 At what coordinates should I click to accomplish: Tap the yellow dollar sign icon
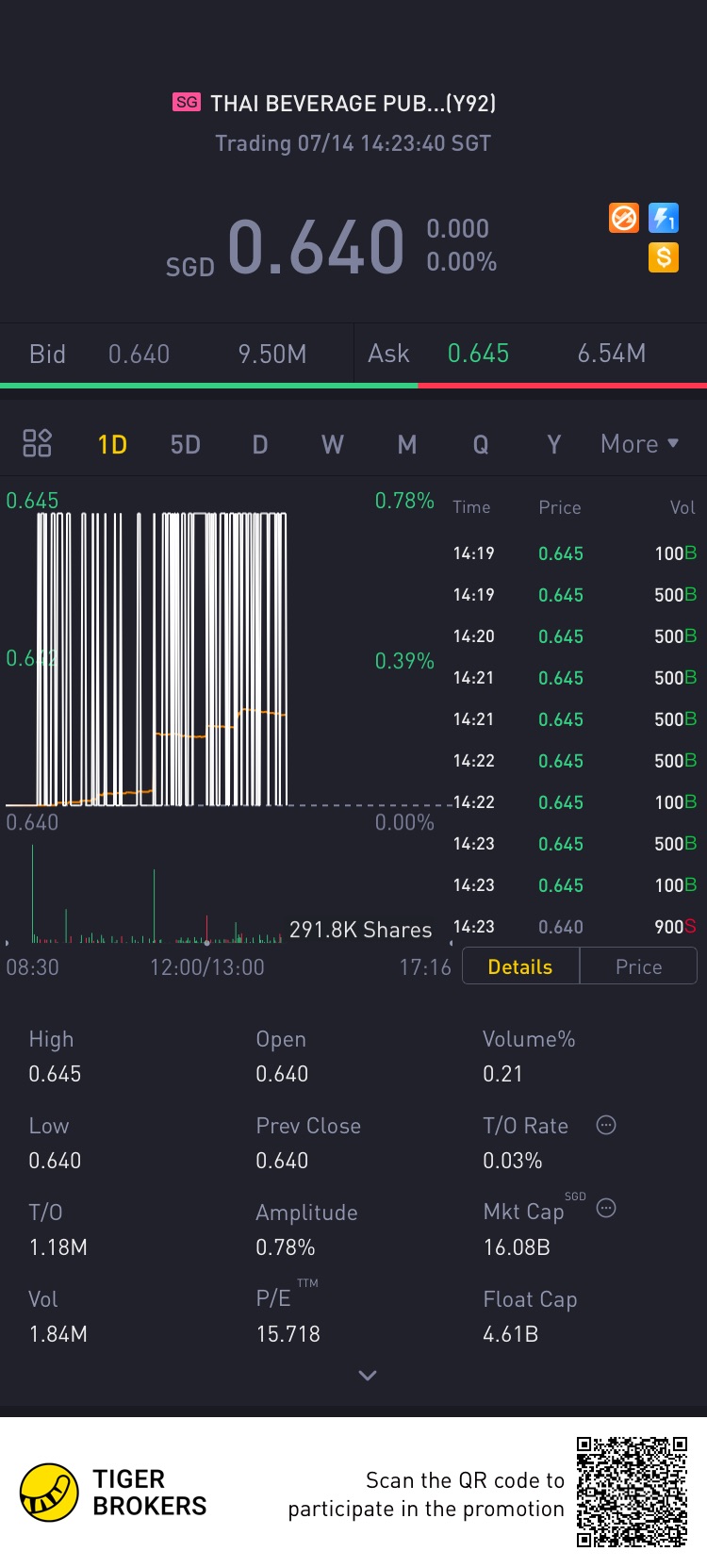click(x=664, y=256)
